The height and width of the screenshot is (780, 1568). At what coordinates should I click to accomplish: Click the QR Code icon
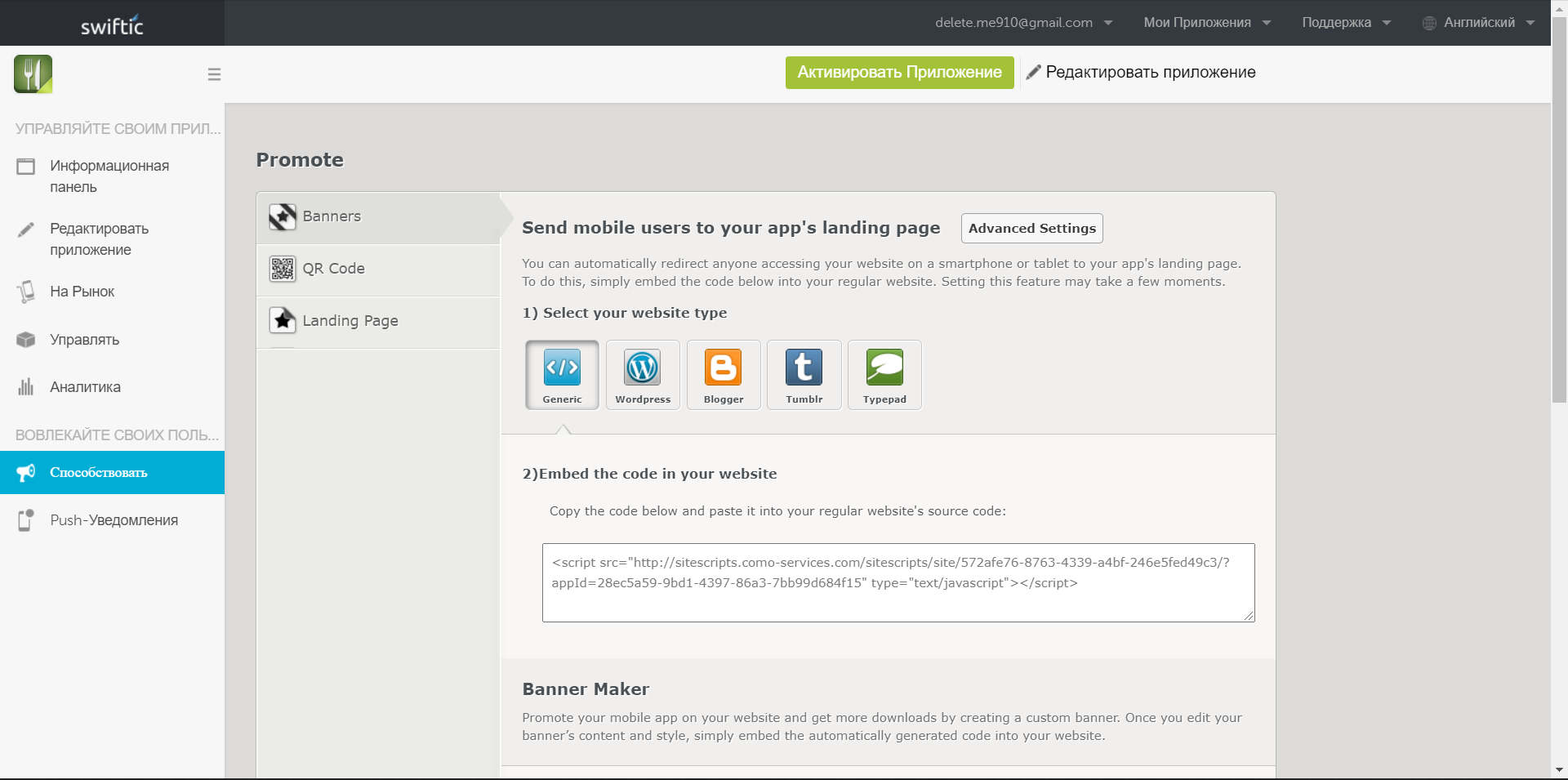(x=283, y=269)
